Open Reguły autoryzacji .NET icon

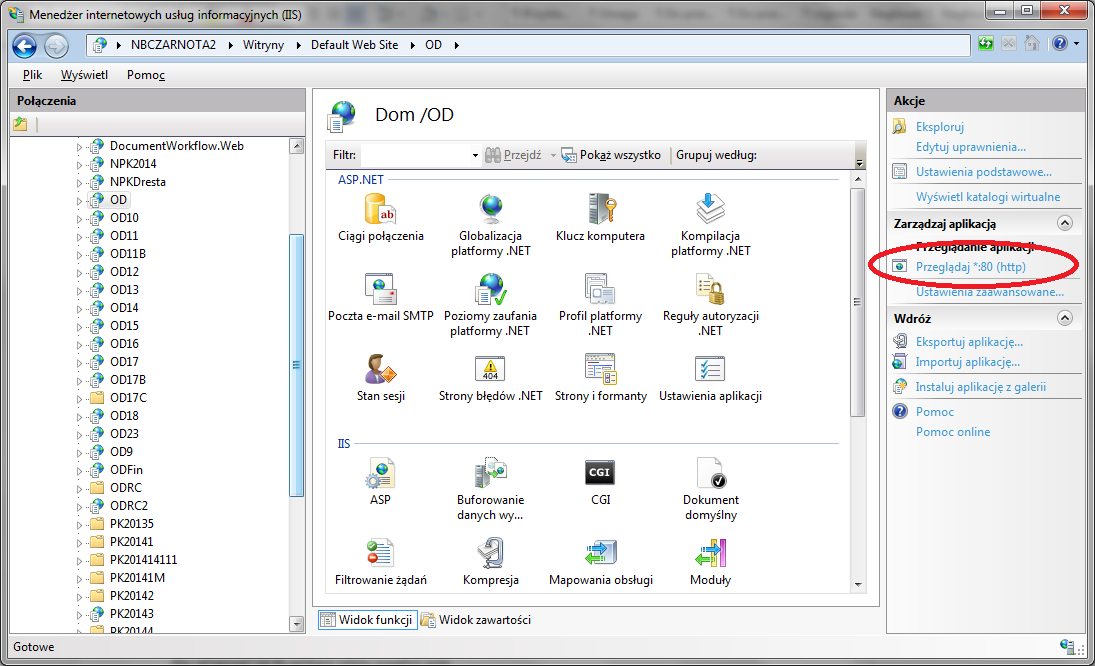pyautogui.click(x=710, y=289)
